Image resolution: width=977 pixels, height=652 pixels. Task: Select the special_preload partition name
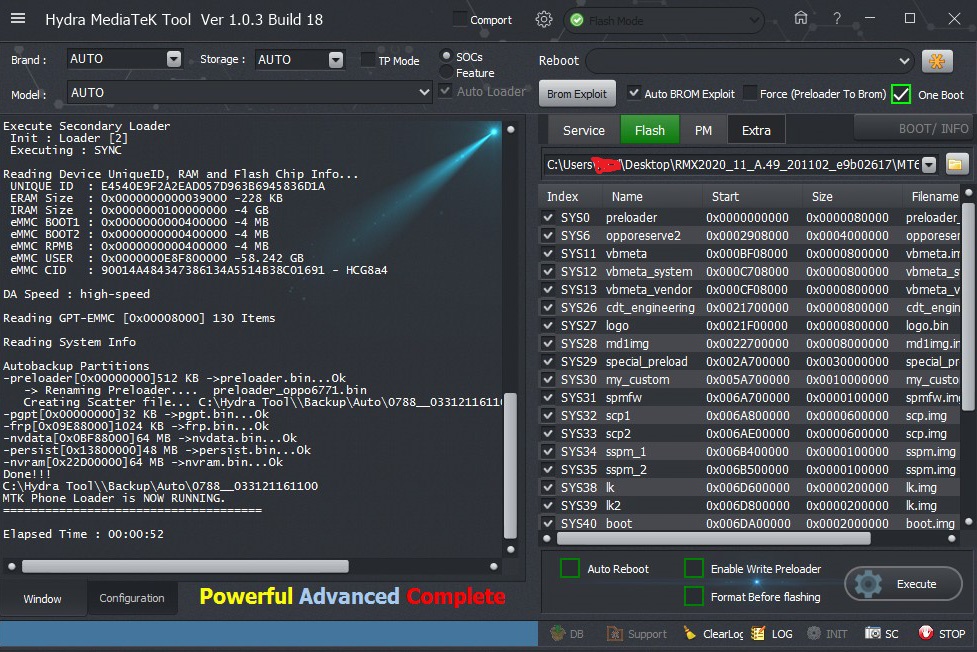(646, 362)
